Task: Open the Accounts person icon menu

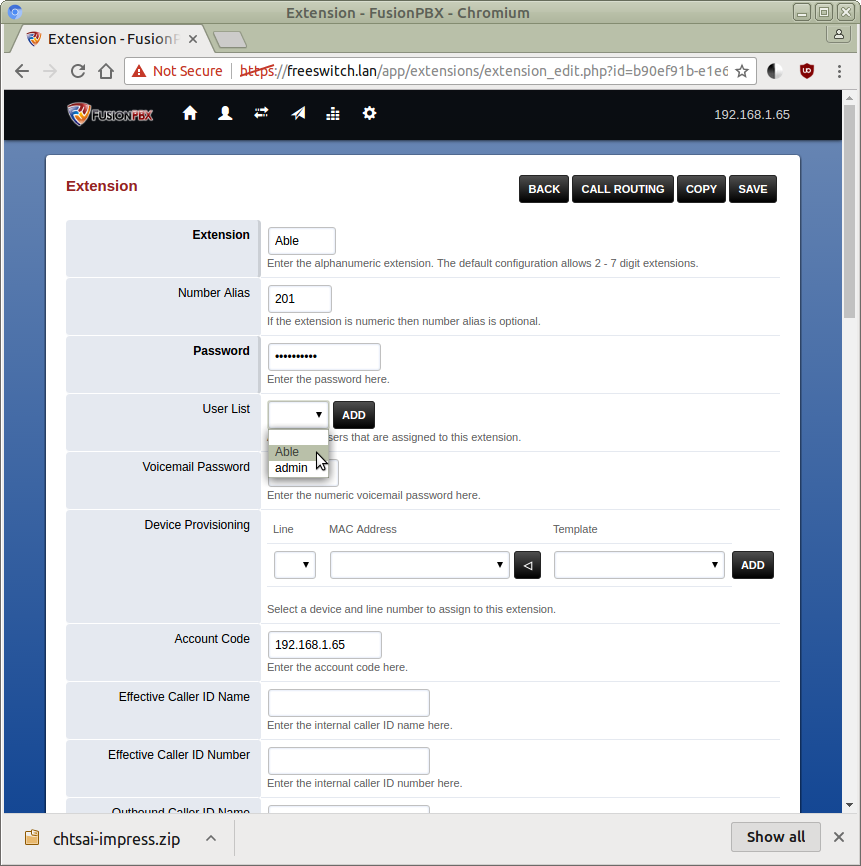Action: [x=225, y=114]
